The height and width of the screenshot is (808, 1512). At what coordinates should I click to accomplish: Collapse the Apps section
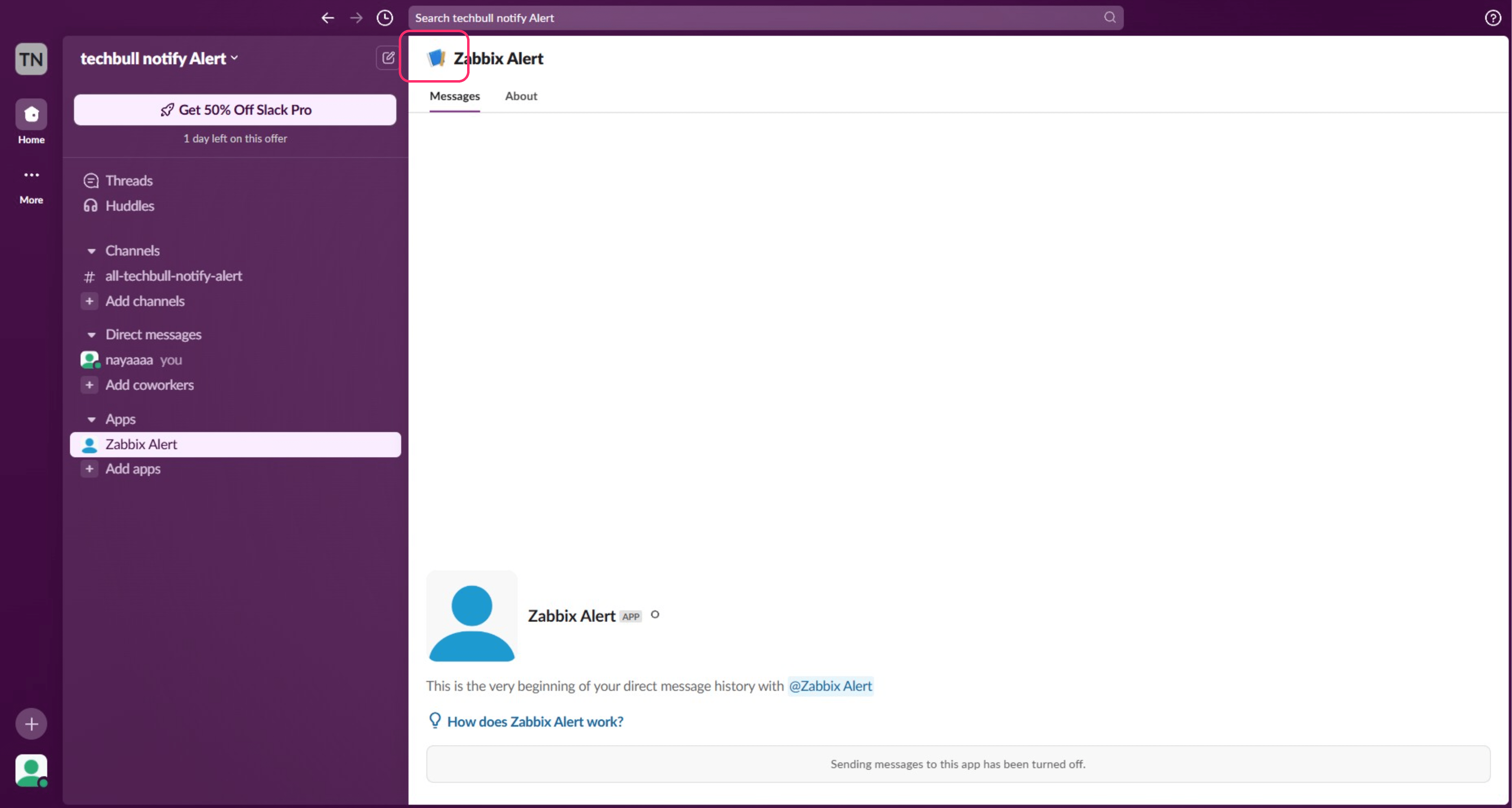tap(92, 419)
